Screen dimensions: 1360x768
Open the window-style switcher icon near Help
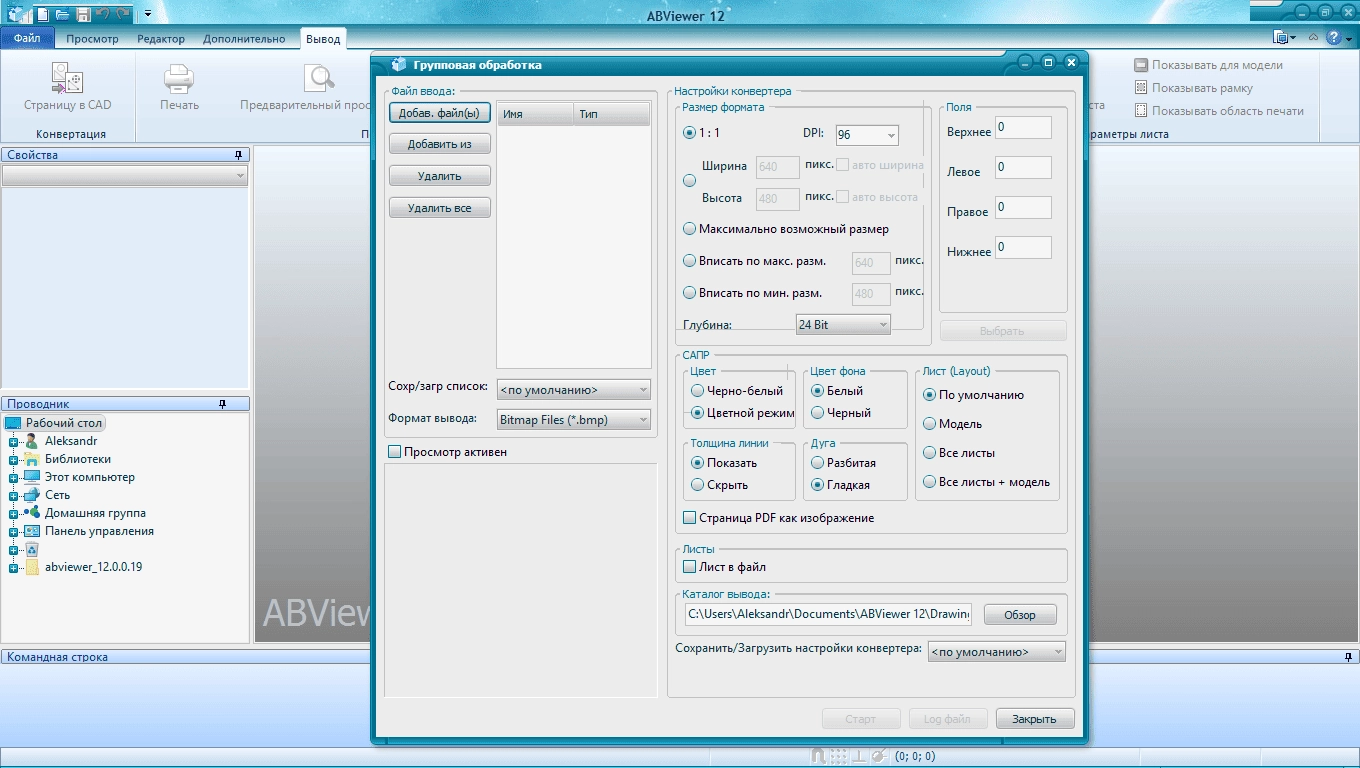point(1284,38)
